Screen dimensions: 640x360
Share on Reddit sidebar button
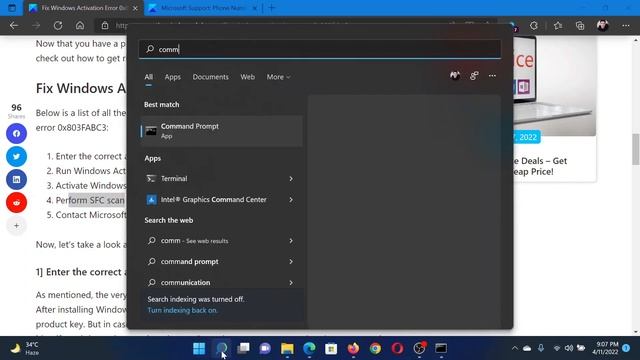(16, 202)
